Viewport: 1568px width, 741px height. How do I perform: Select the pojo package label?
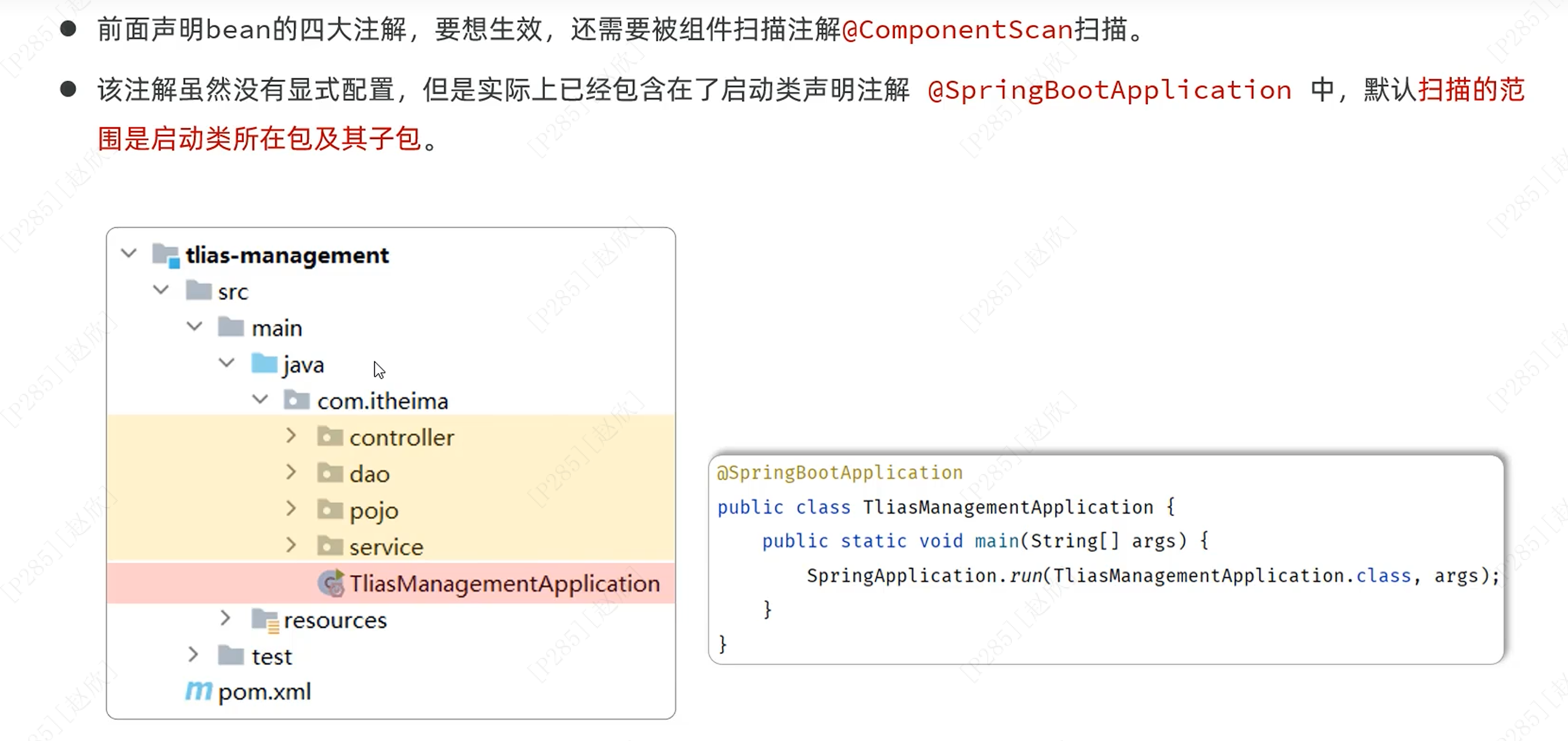pyautogui.click(x=374, y=511)
